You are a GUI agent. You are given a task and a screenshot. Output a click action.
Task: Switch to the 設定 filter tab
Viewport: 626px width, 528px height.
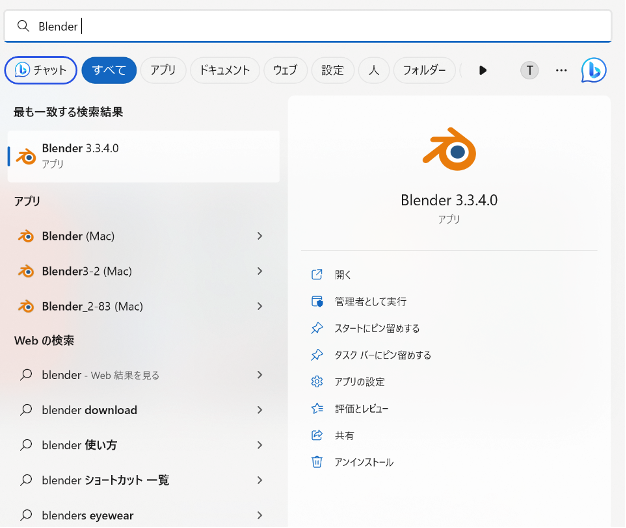coord(333,70)
